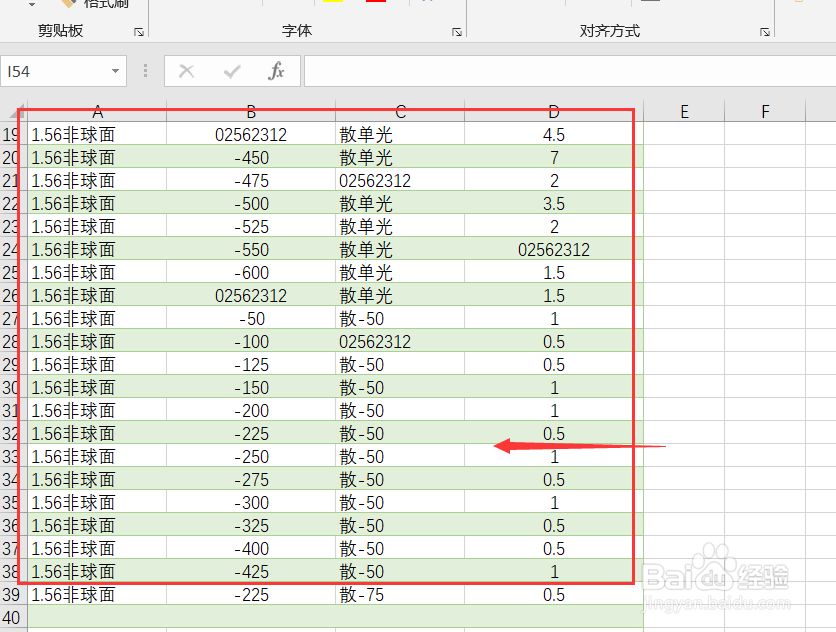Select column A header
Screen dimensions: 836x632
97,111
